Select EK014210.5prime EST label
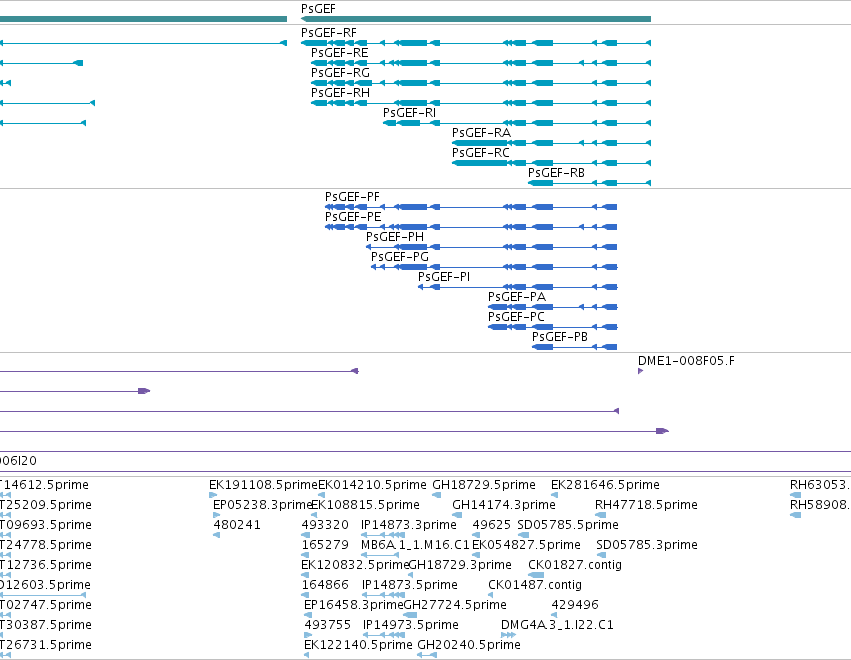This screenshot has height=660, width=851. 372,485
